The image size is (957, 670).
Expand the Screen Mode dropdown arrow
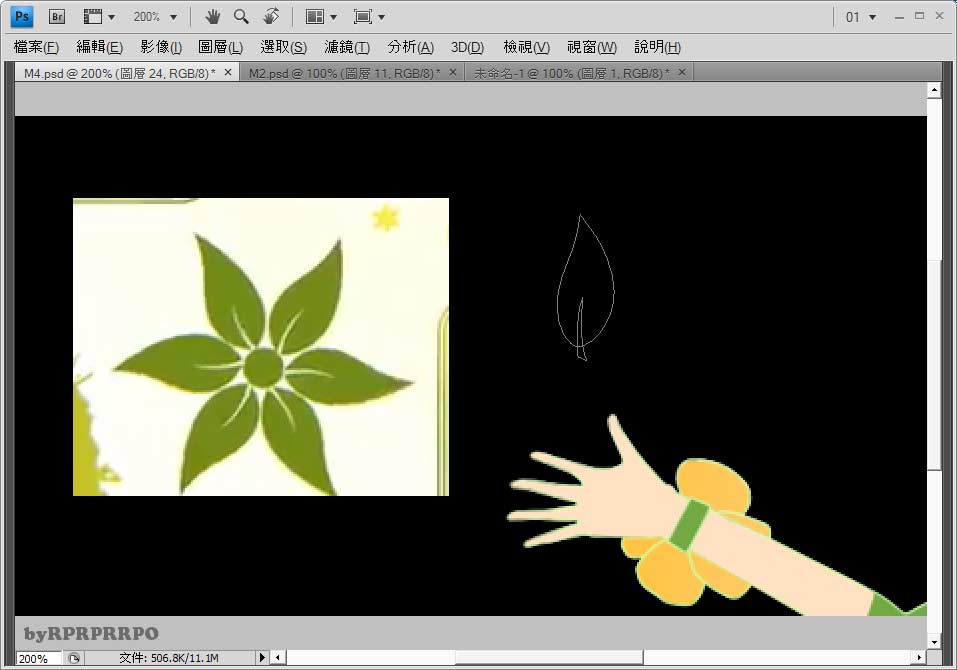[381, 17]
